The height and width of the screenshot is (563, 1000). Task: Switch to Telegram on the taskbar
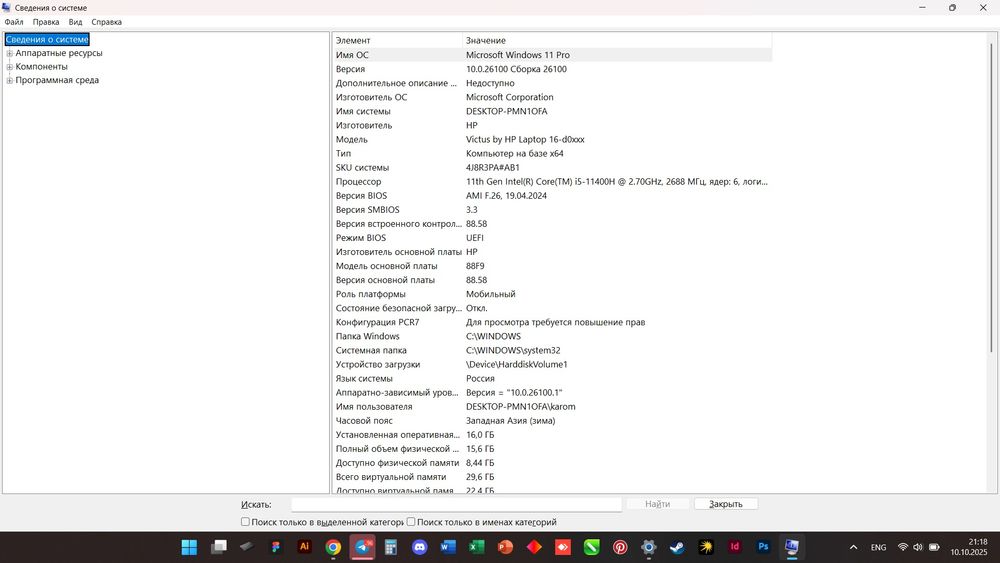[362, 547]
